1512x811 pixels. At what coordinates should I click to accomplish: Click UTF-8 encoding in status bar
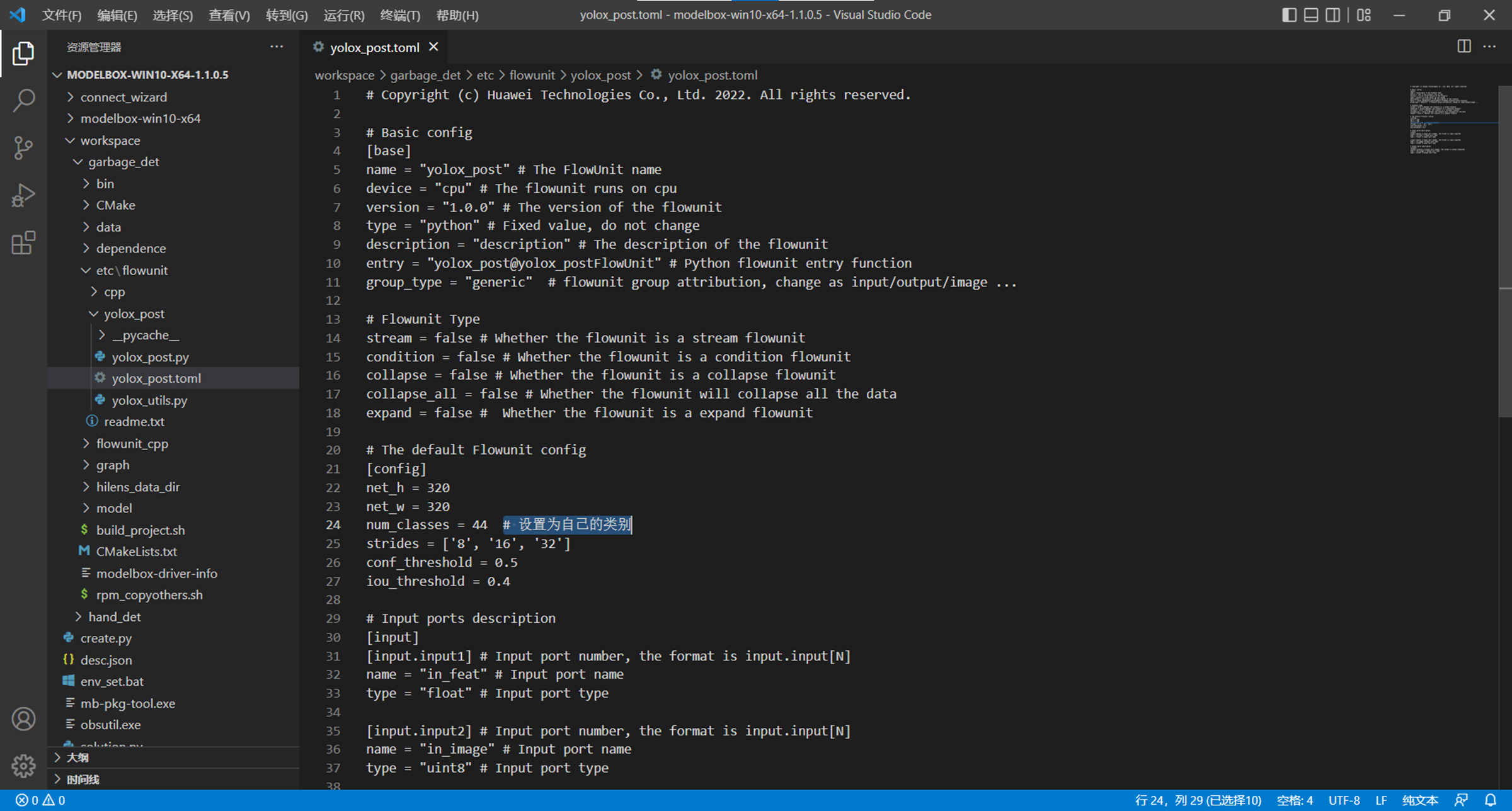click(1344, 800)
